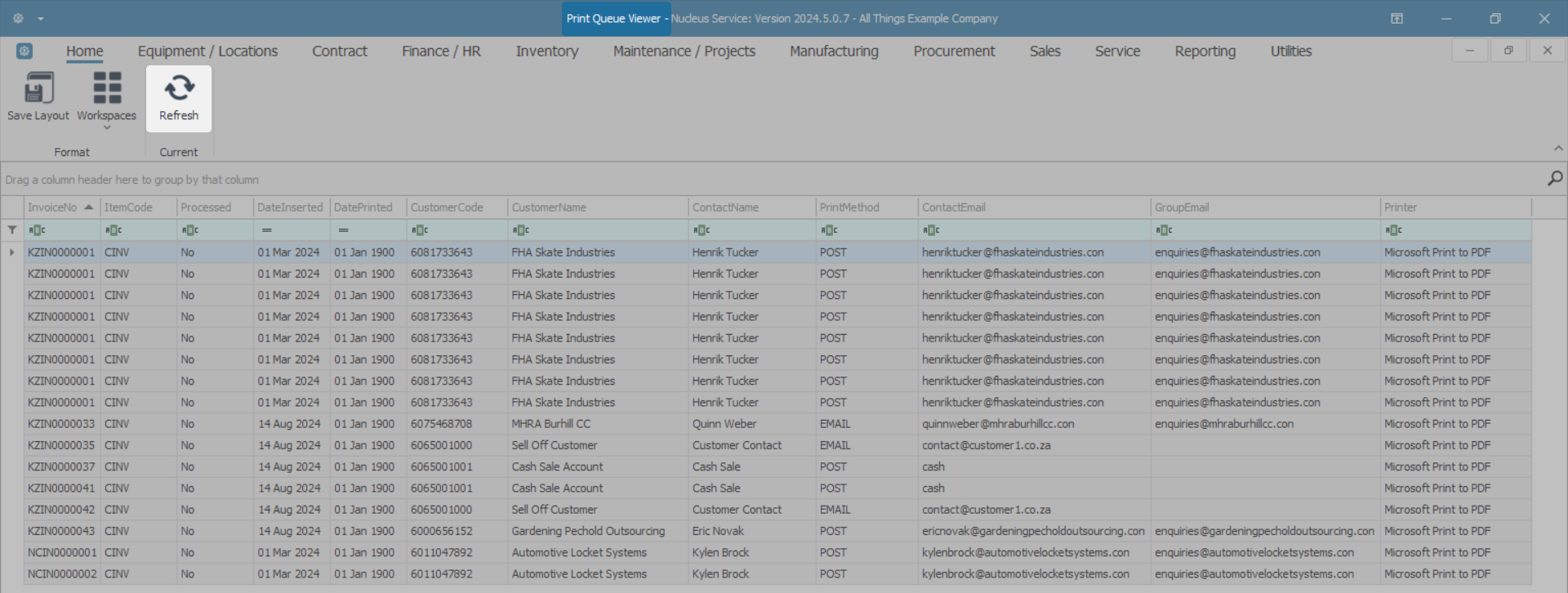Select the KZIN0000043 invoice cell

point(61,531)
